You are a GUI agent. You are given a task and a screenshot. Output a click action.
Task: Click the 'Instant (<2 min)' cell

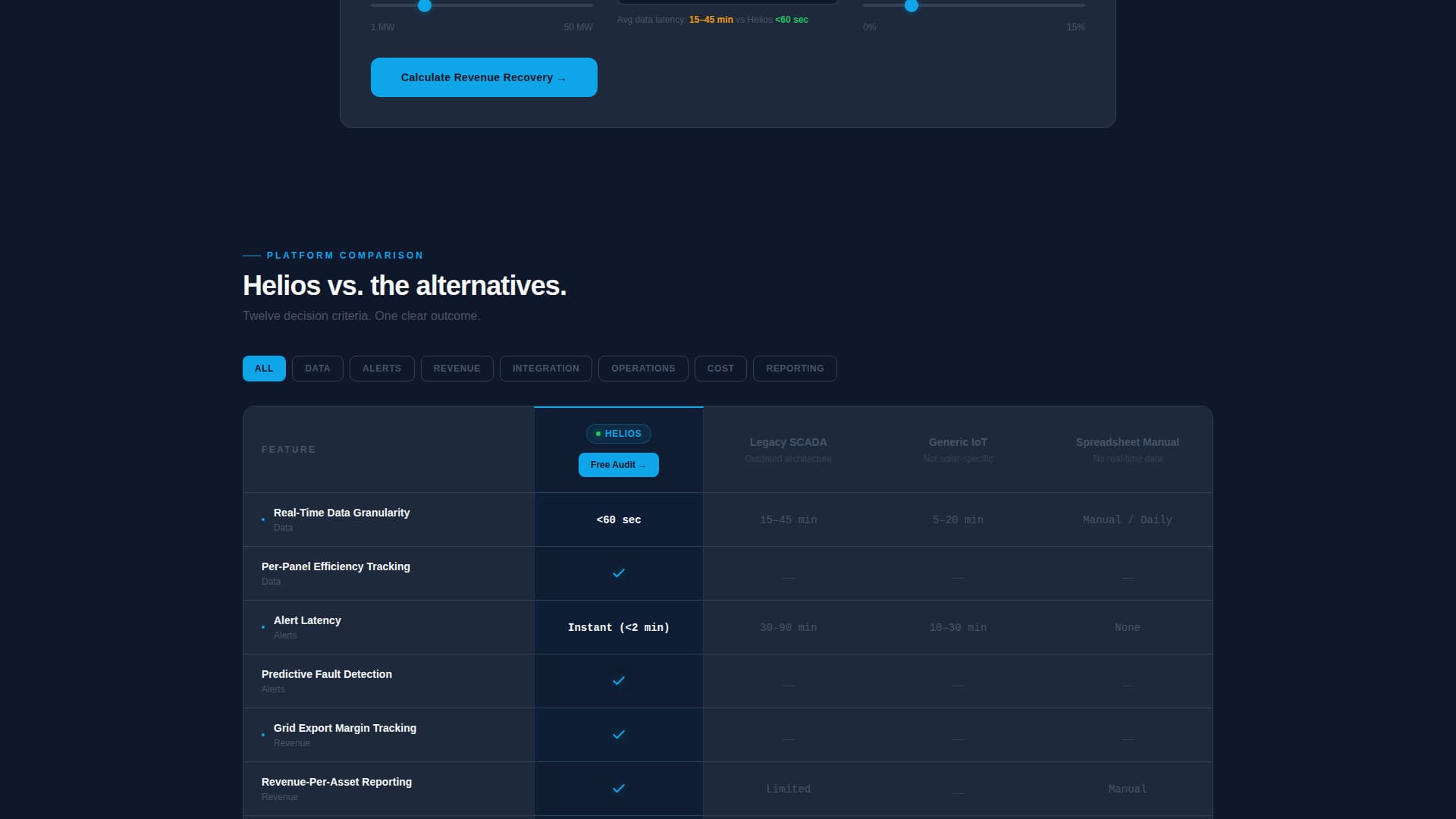click(x=619, y=628)
